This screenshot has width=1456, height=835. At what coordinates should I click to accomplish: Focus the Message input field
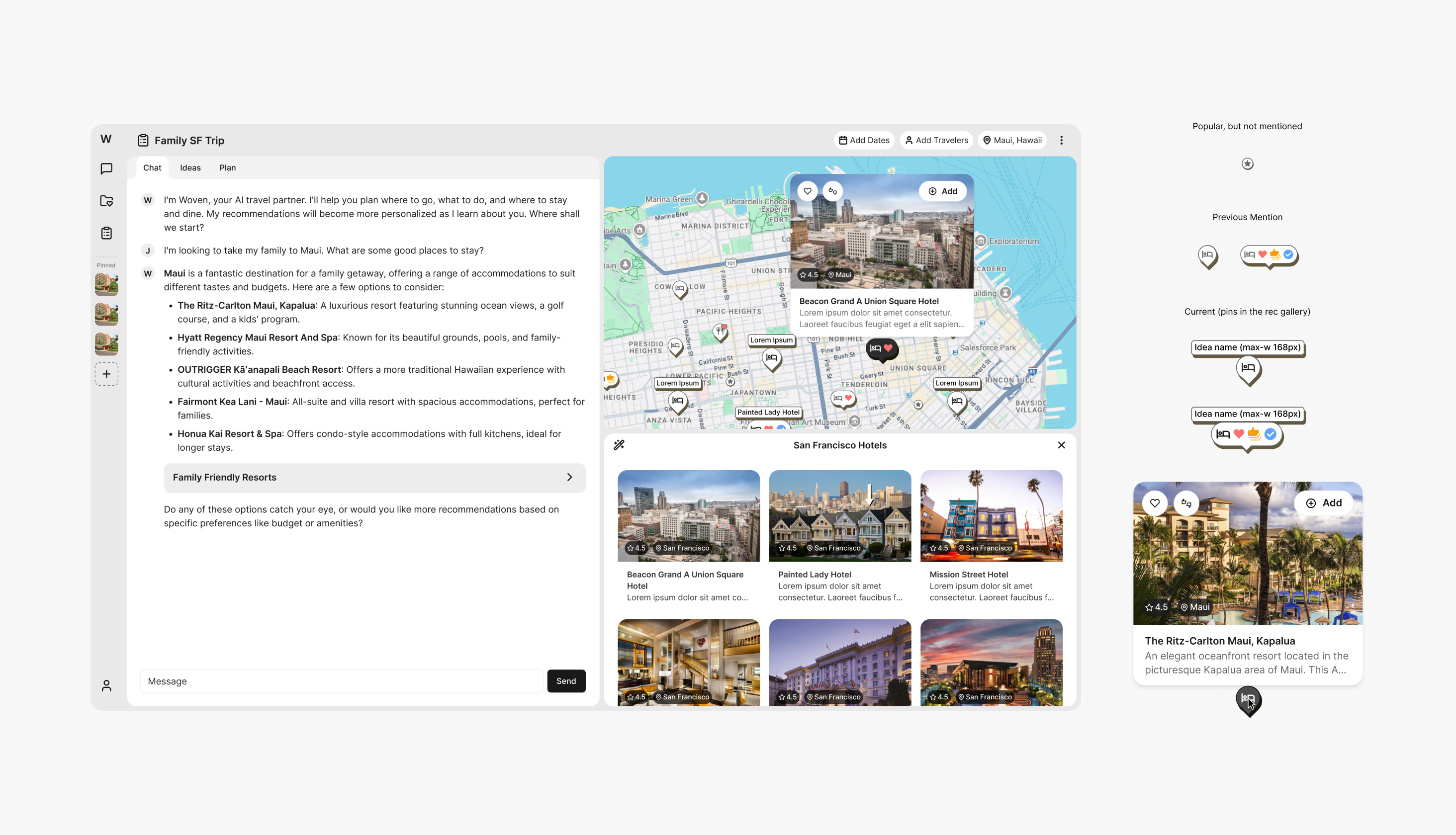pos(341,681)
